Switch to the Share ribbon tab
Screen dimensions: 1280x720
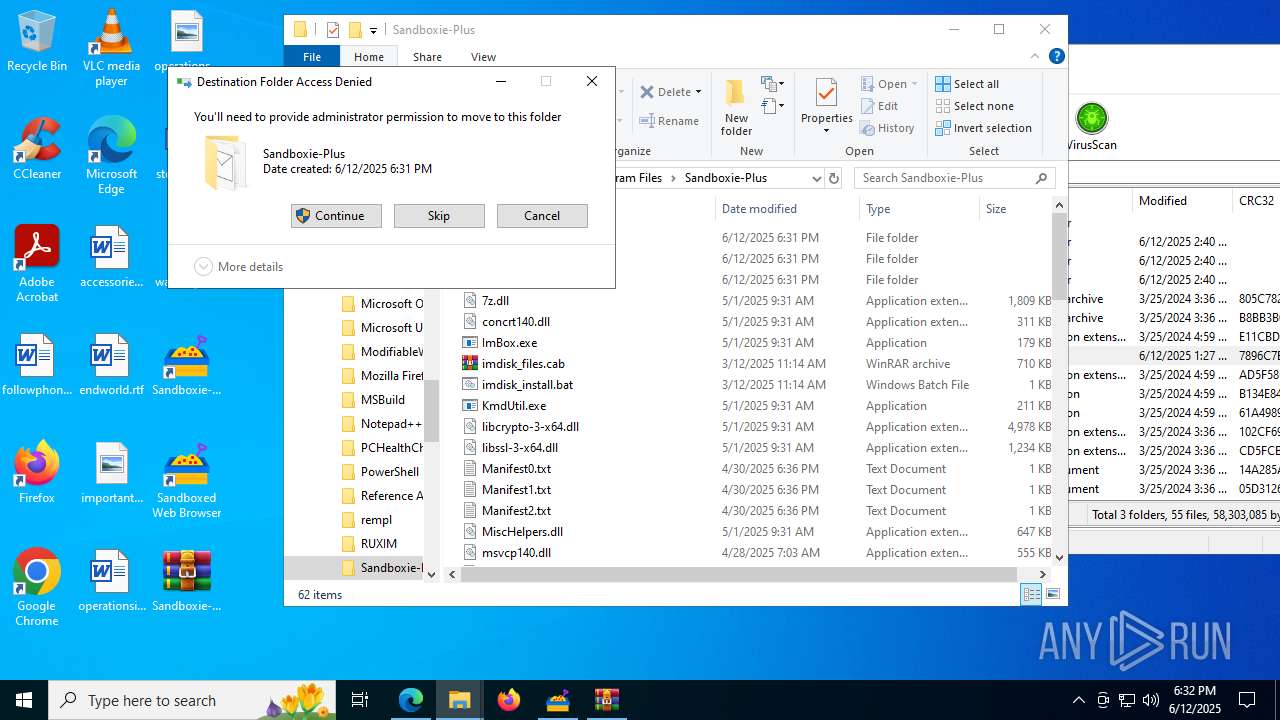[427, 57]
